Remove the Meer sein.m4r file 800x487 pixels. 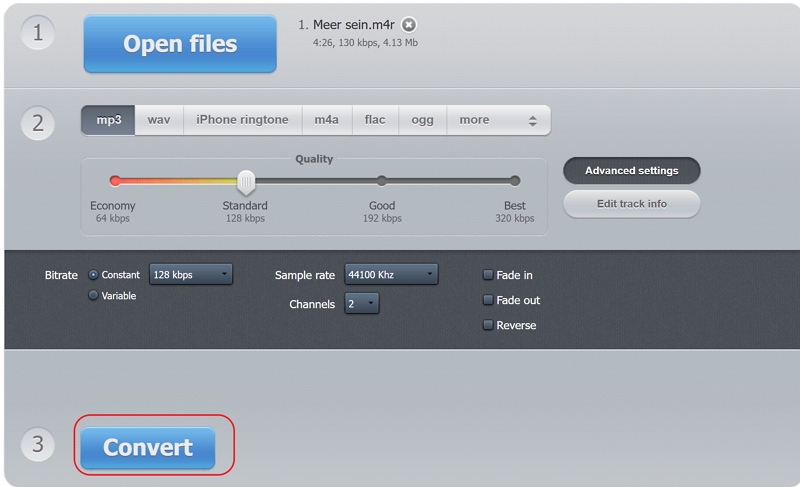409,25
